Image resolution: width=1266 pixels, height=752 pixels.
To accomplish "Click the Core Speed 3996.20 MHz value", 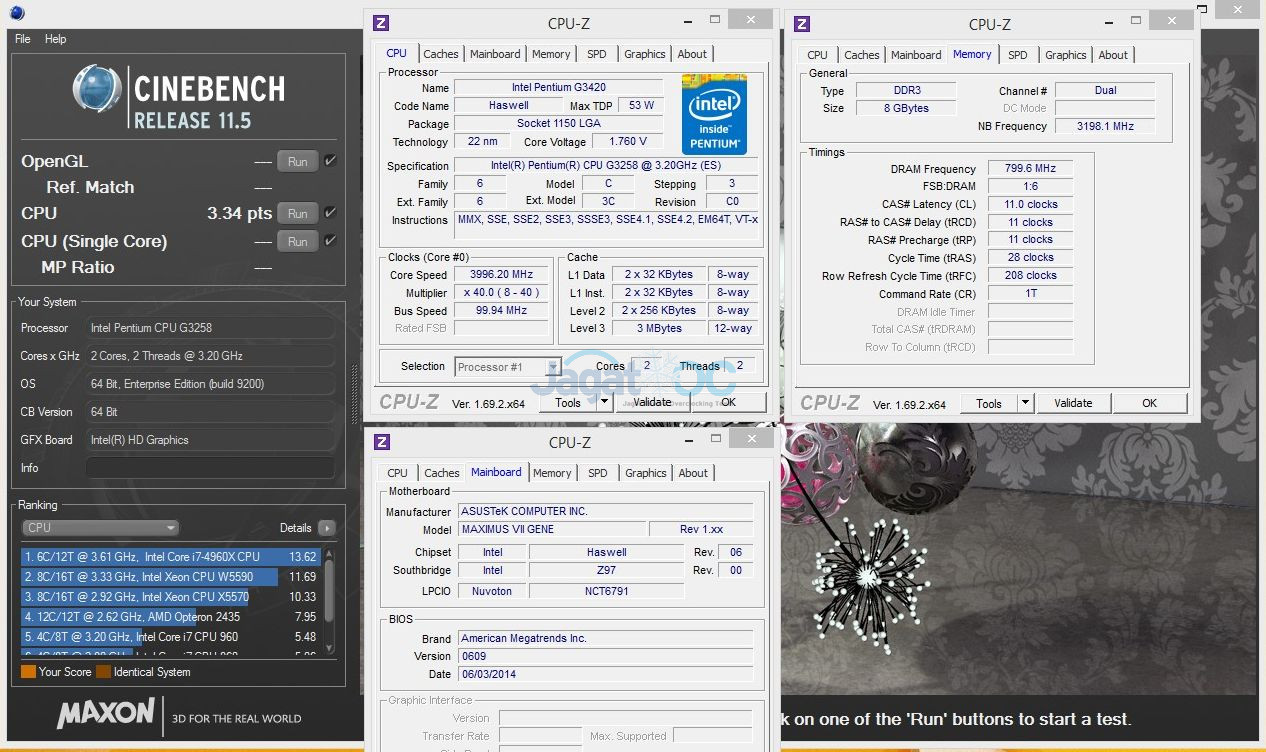I will (x=502, y=274).
